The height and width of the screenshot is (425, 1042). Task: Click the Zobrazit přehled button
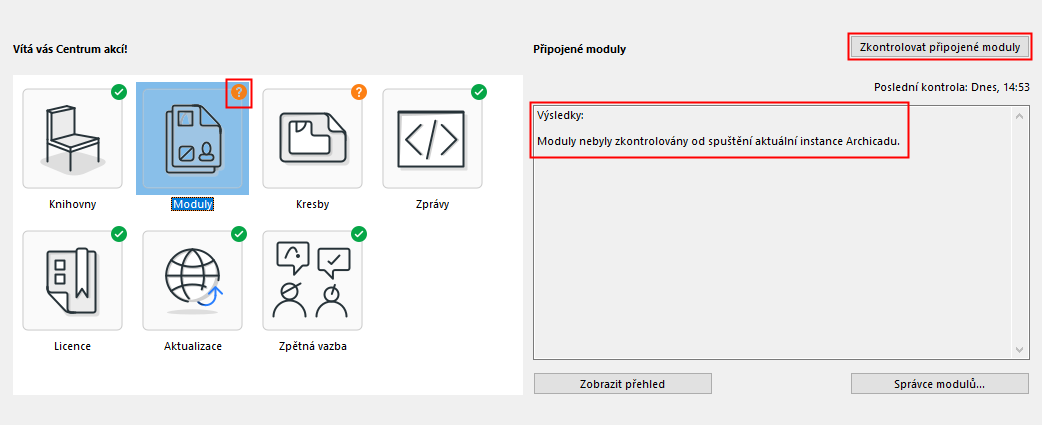coord(622,384)
